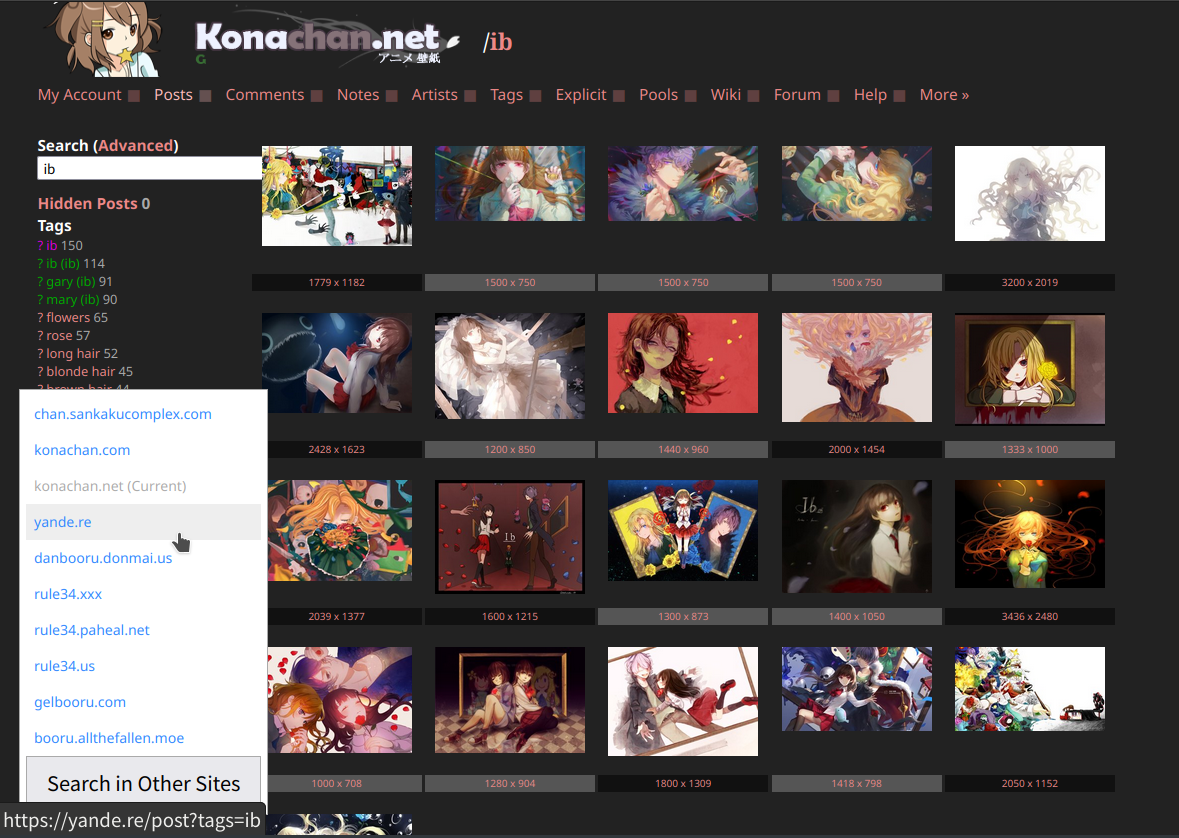
Task: Open submenu square next to My Account
Action: [x=134, y=96]
